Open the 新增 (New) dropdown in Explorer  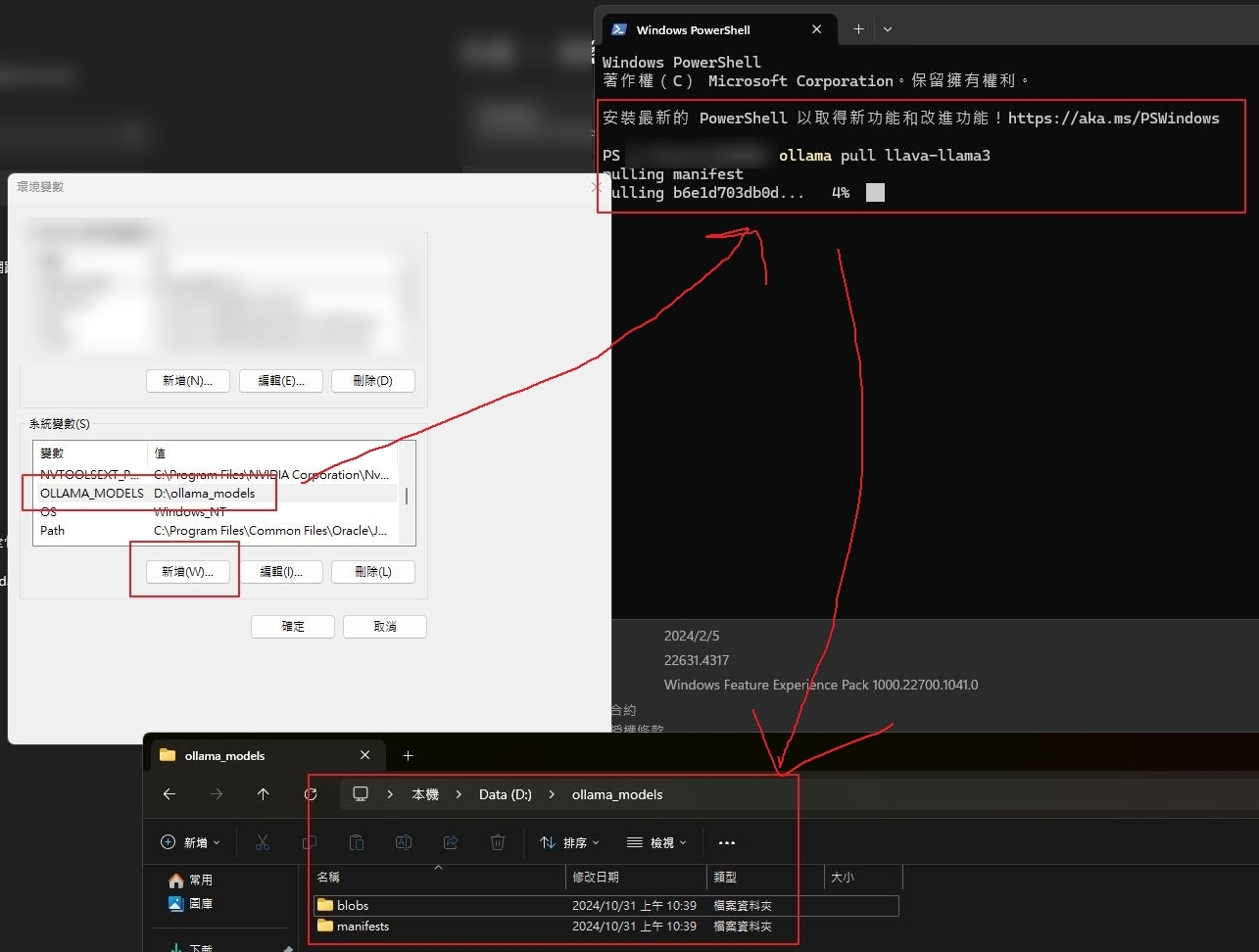190,842
